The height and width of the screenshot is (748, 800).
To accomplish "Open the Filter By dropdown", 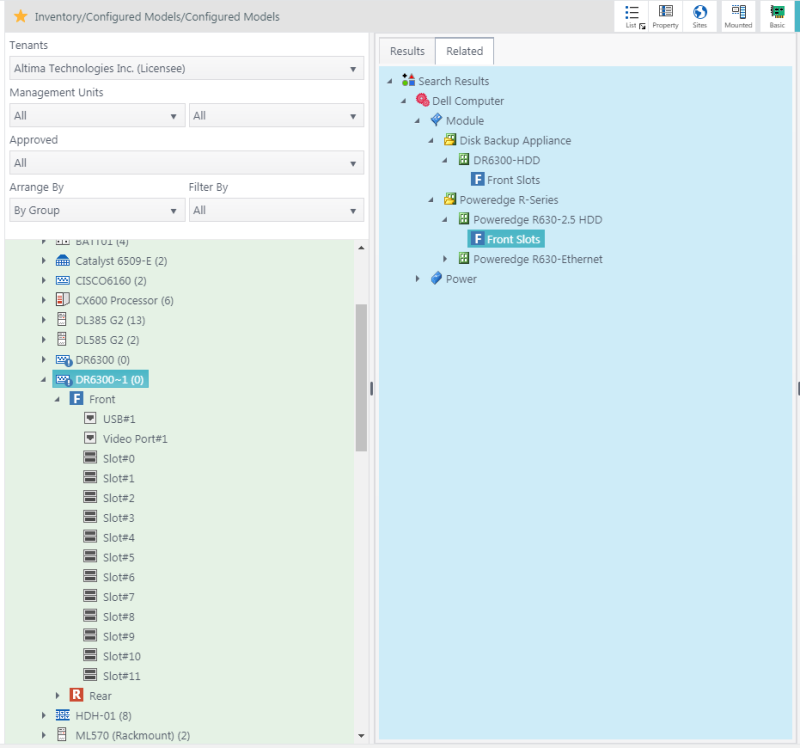I will click(276, 210).
